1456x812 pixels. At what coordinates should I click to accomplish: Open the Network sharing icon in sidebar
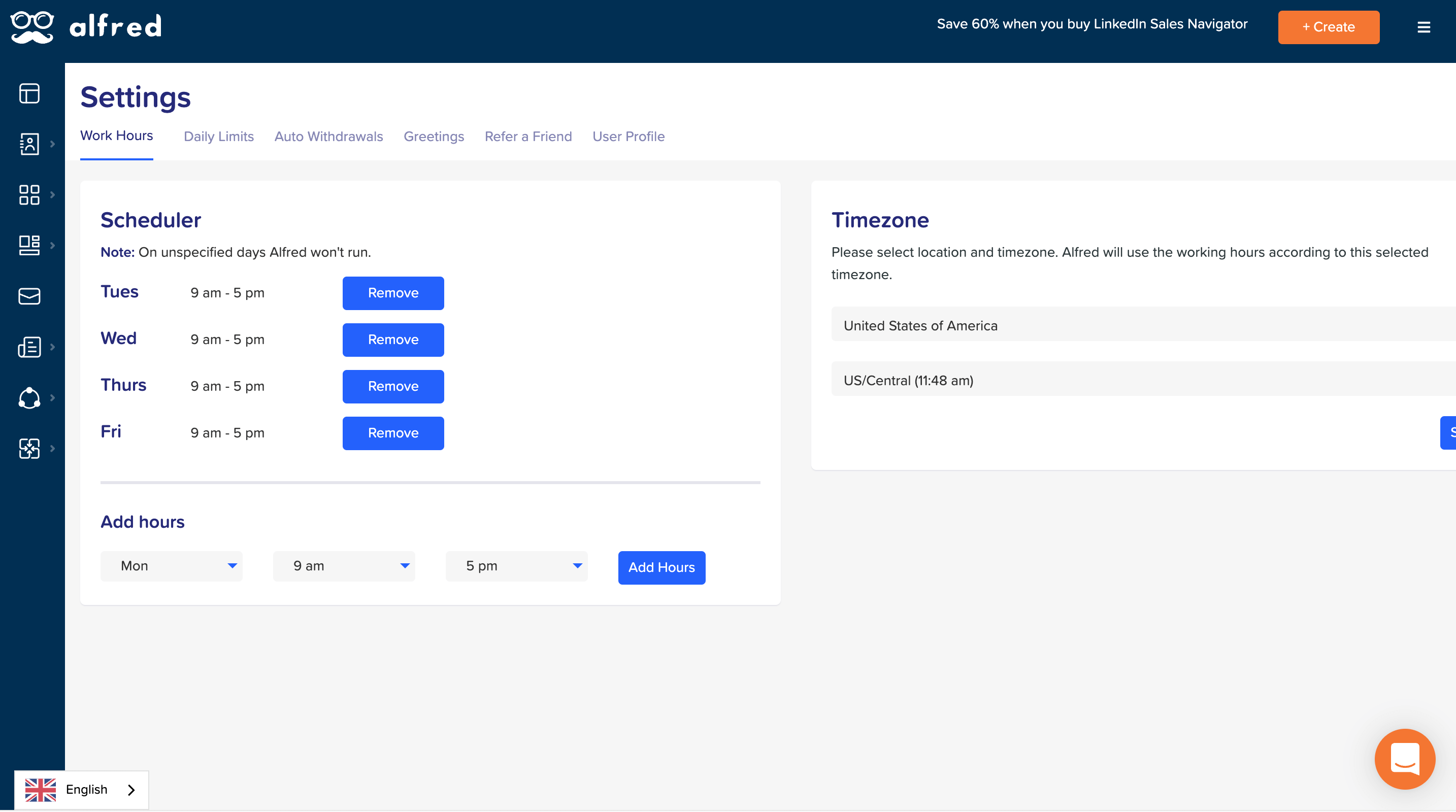point(29,398)
